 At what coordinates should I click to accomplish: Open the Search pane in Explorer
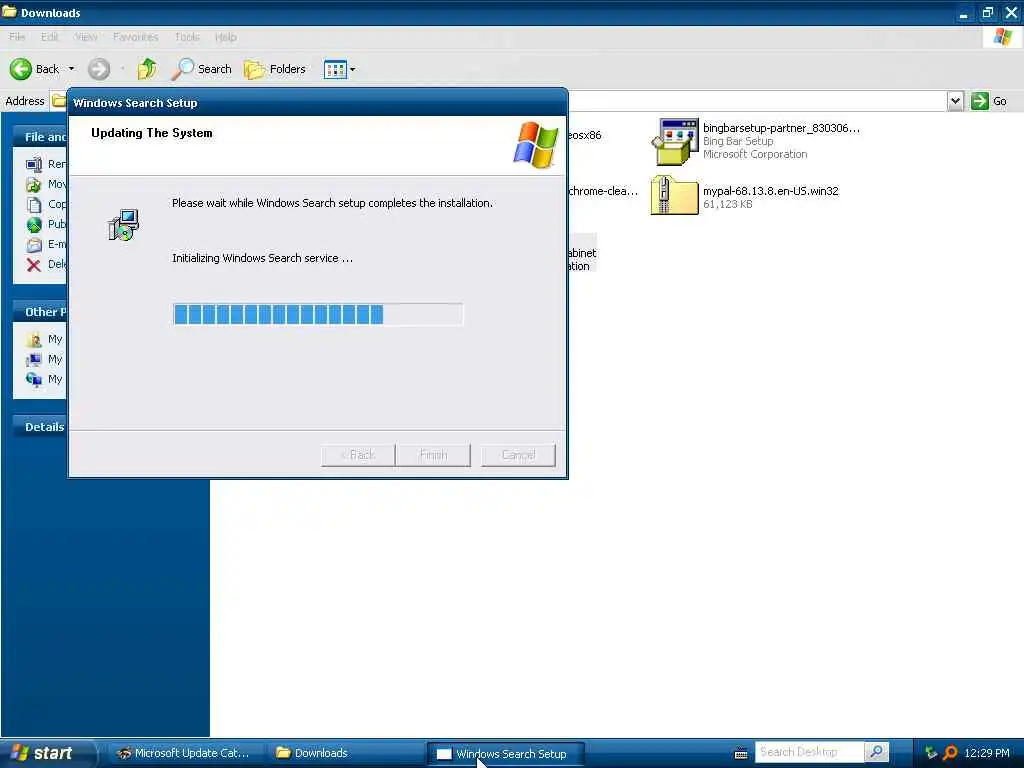coord(202,69)
